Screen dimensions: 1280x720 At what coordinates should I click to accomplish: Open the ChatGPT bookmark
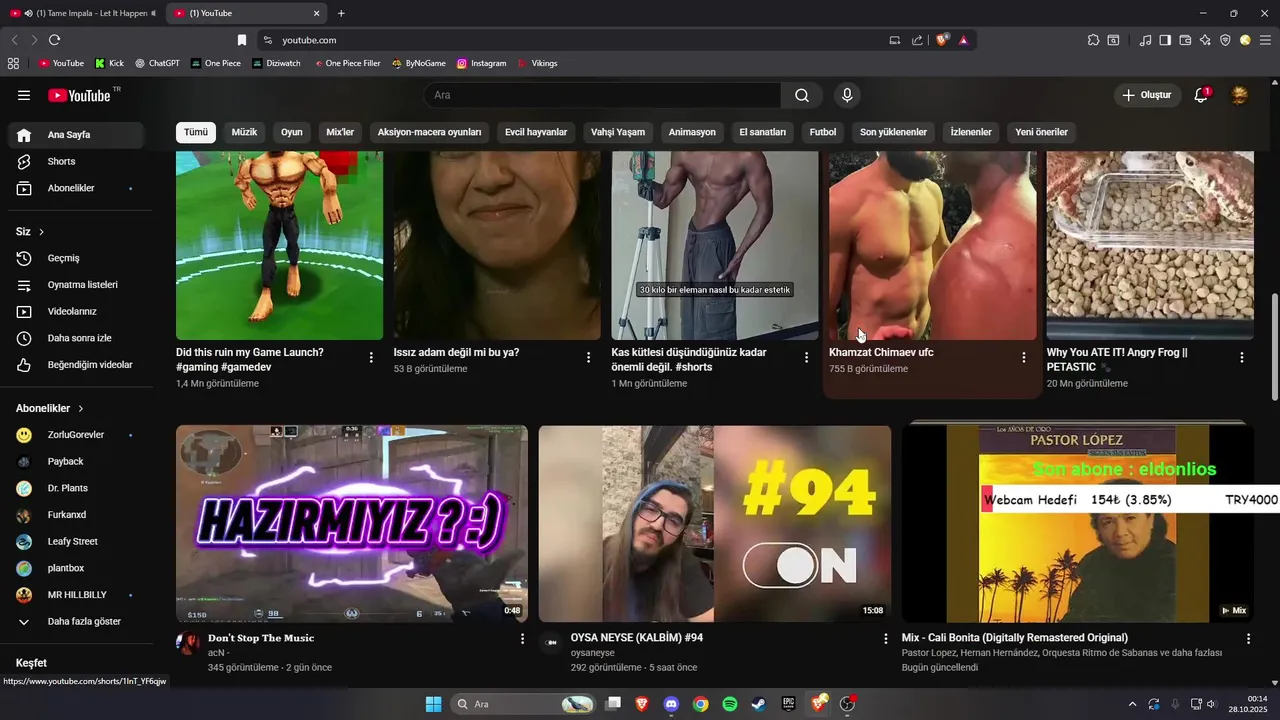click(x=157, y=63)
